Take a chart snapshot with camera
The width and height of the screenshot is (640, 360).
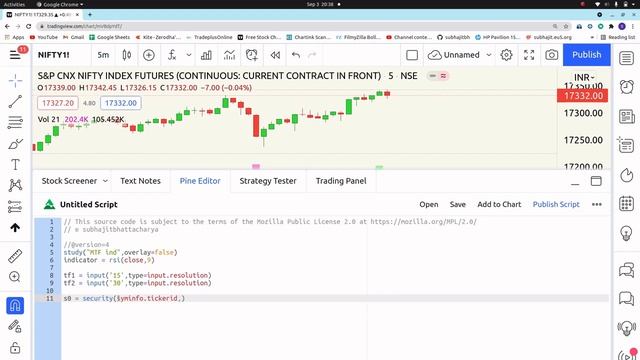click(x=551, y=55)
